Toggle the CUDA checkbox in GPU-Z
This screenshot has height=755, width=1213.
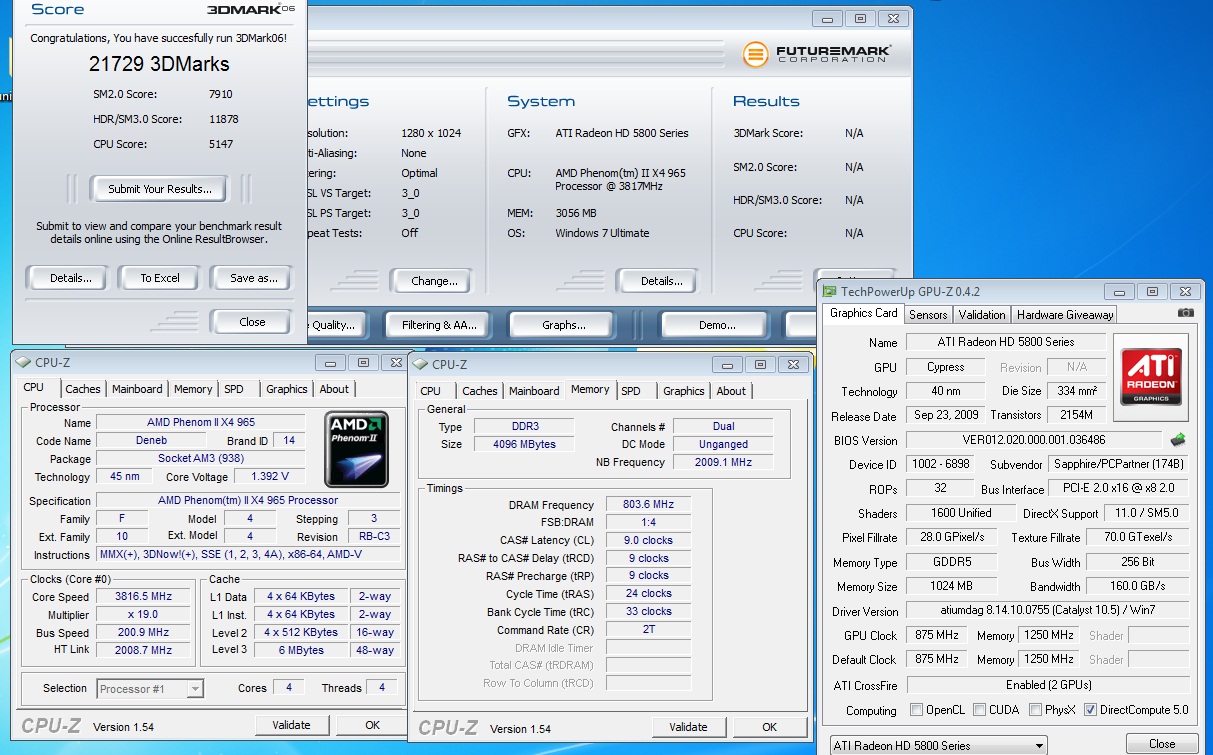[980, 710]
